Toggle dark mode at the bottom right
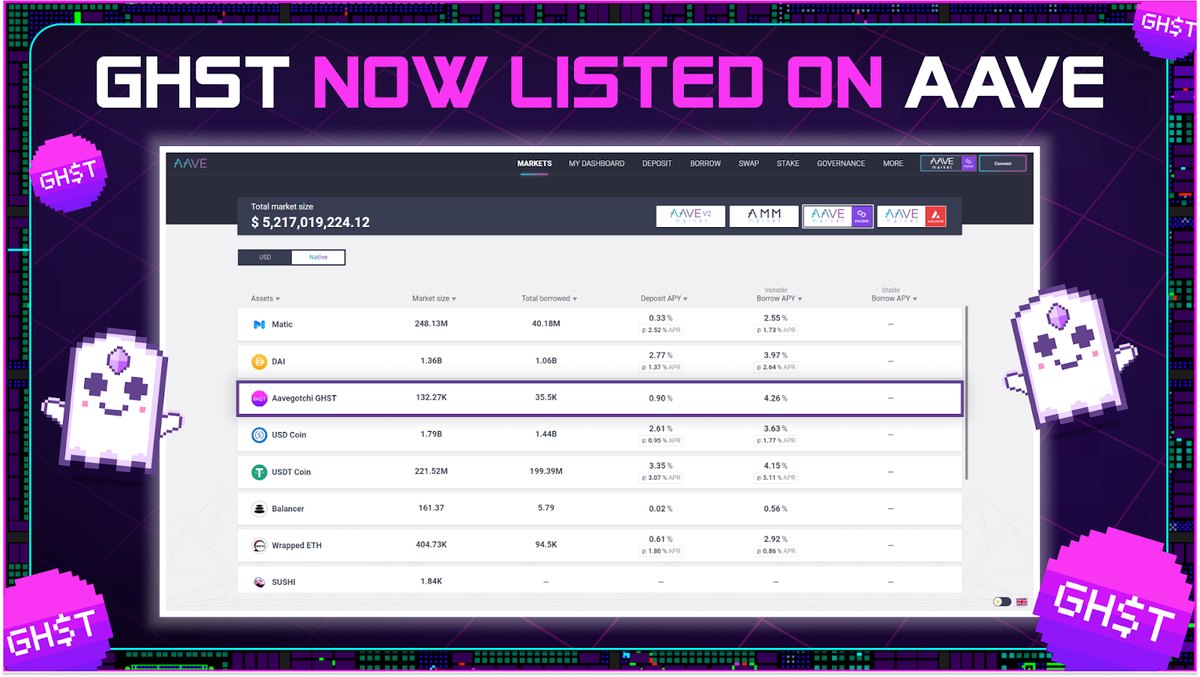Viewport: 1200px width, 677px height. point(1002,602)
